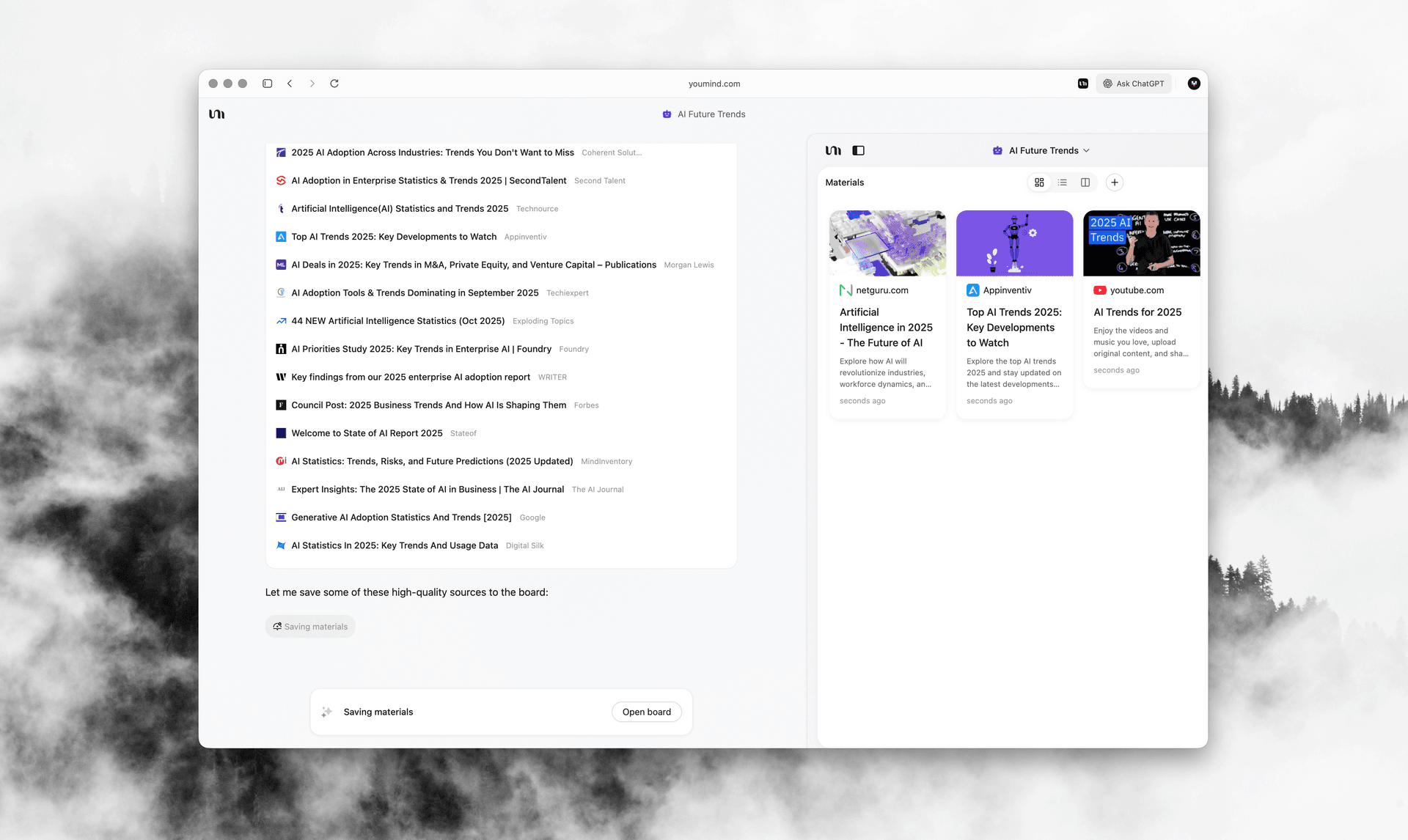Open the board from the status bar
Screen dimensions: 1408x840
(x=646, y=712)
